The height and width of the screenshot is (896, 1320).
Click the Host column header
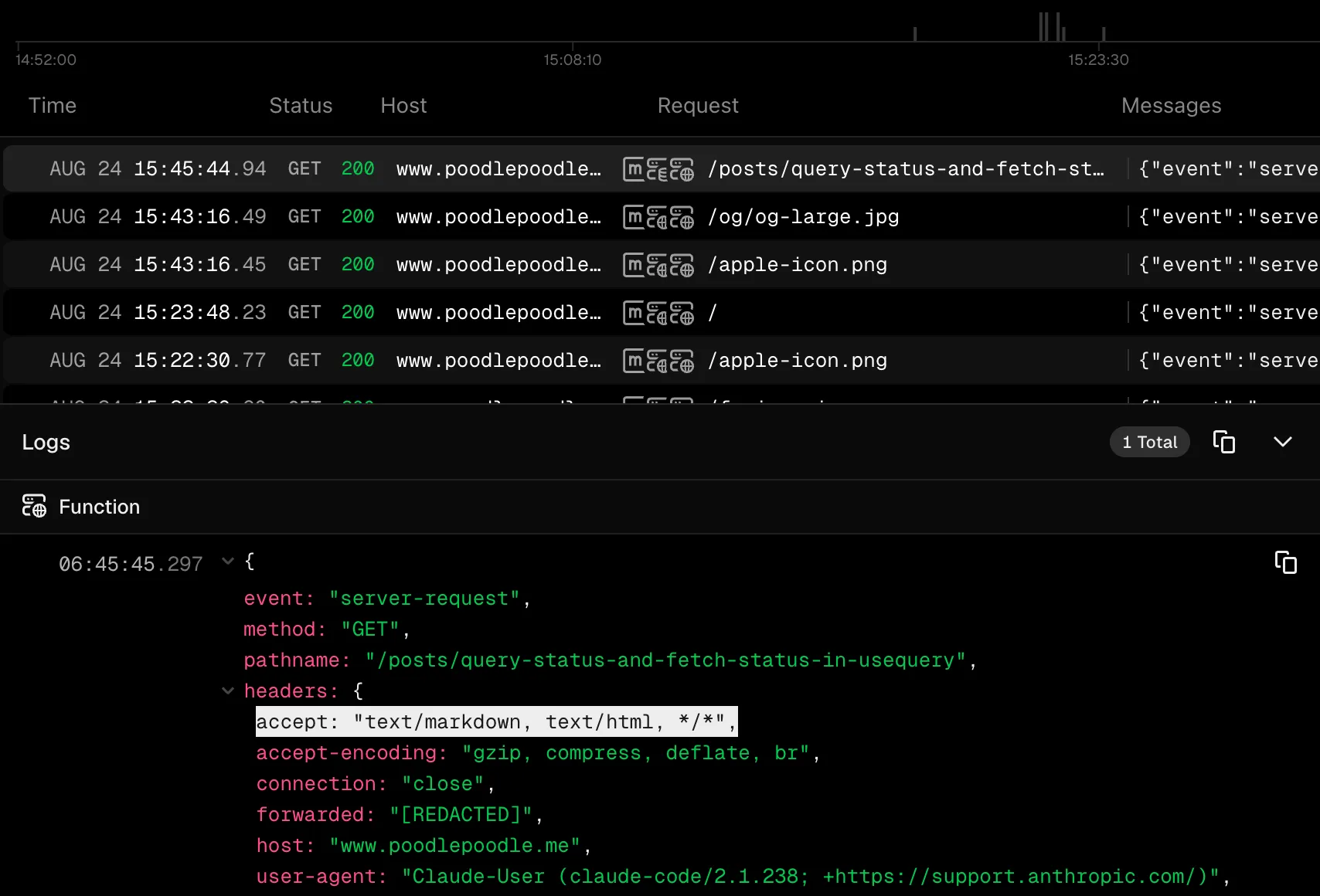[x=403, y=106]
